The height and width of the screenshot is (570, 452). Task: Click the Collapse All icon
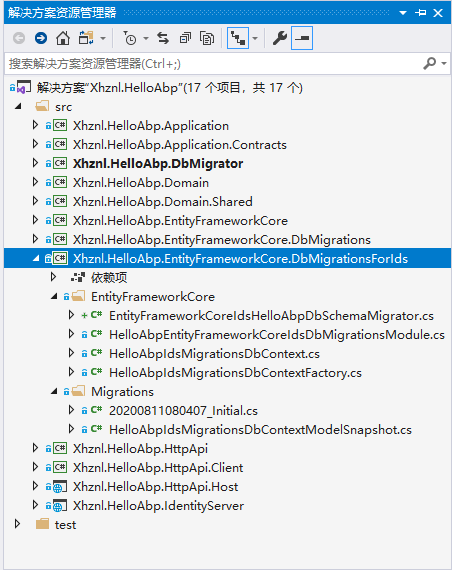pos(185,38)
